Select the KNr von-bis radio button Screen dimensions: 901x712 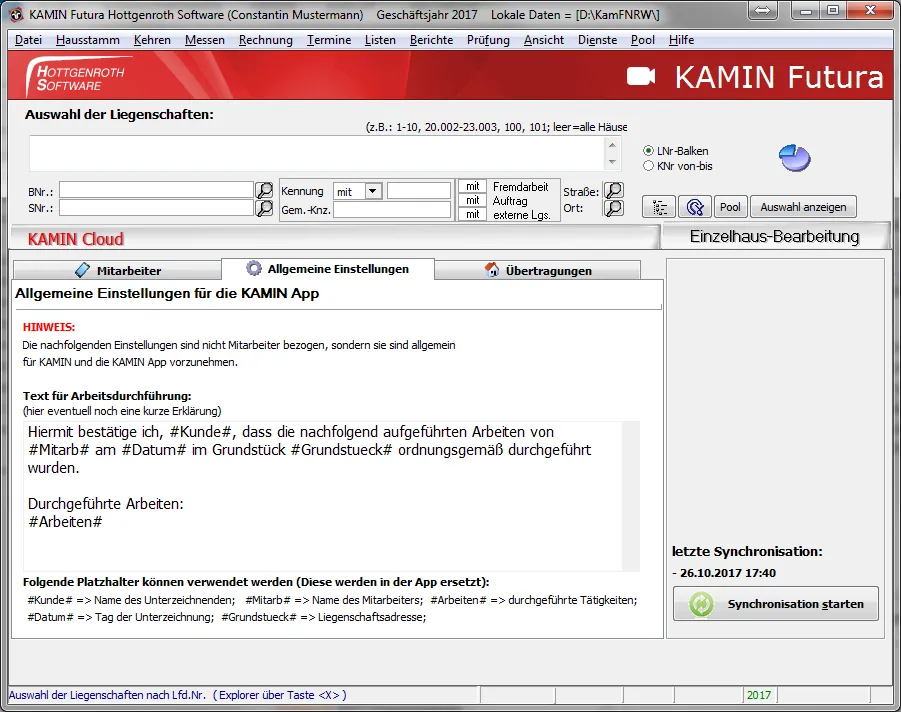649,166
